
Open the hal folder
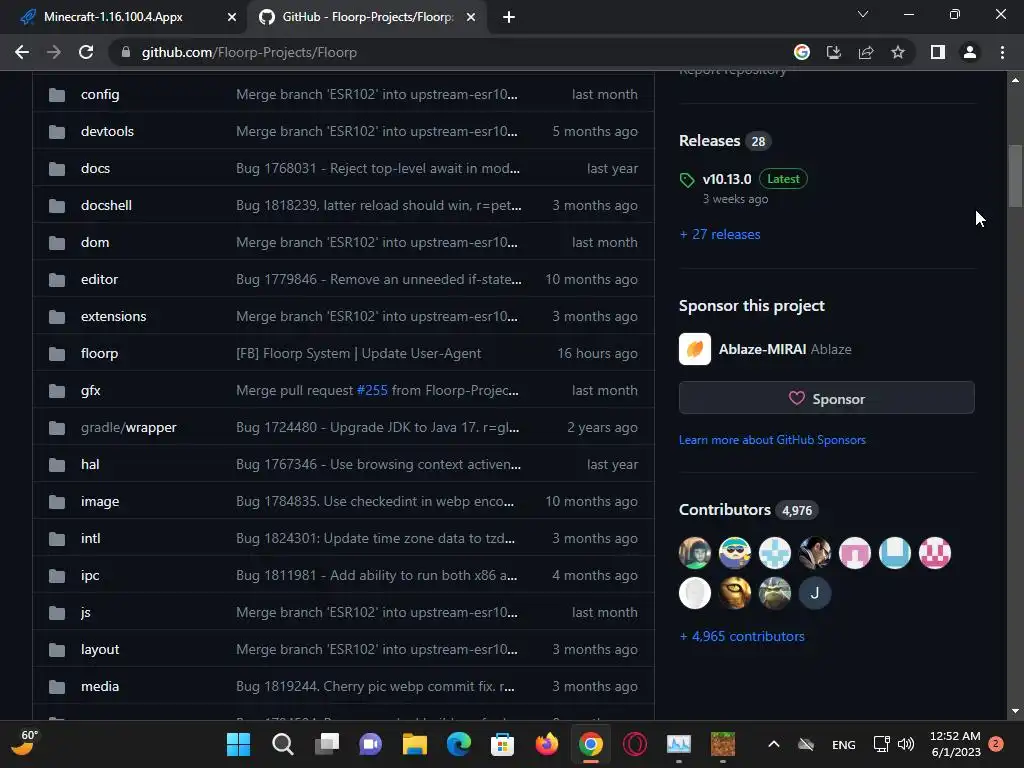pos(90,464)
